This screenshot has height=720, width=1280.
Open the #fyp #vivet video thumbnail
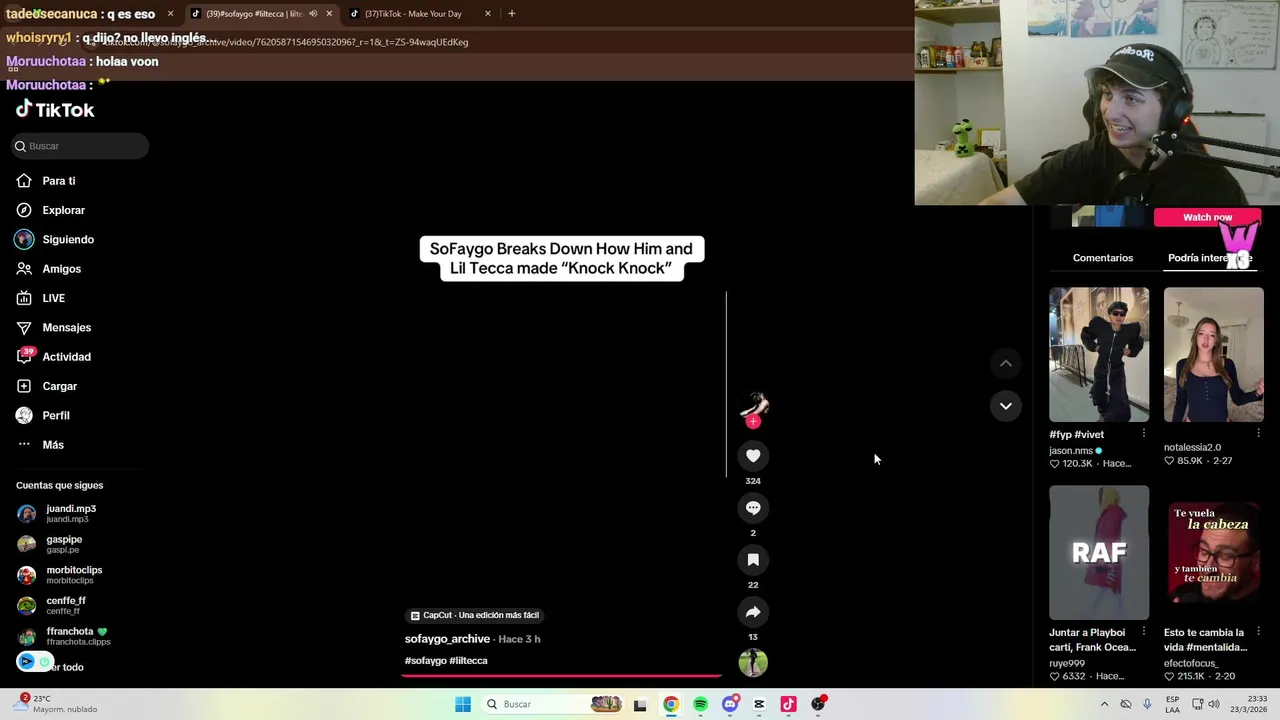[1099, 355]
